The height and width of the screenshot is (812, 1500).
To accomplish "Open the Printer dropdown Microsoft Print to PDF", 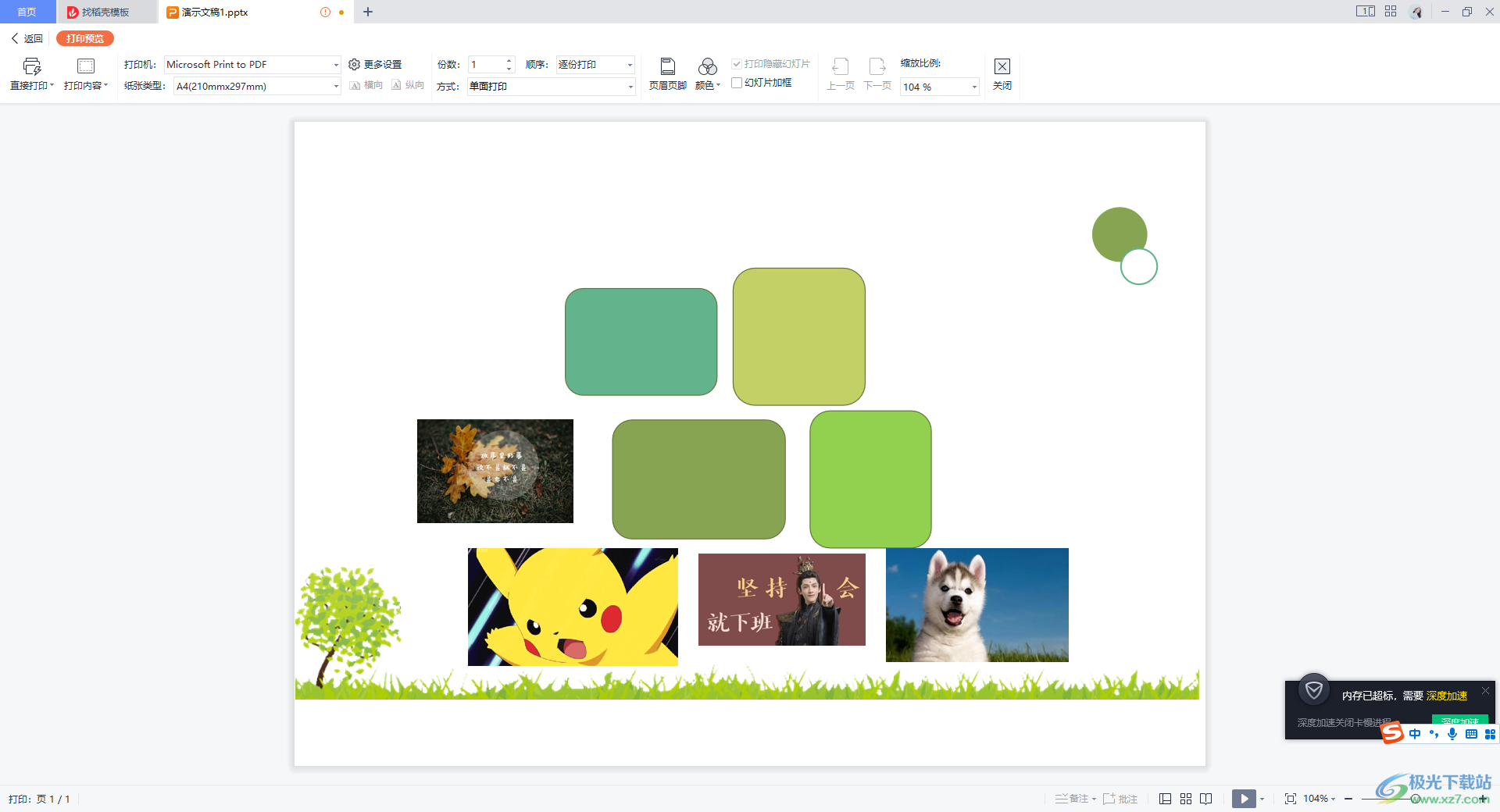I will click(x=252, y=65).
